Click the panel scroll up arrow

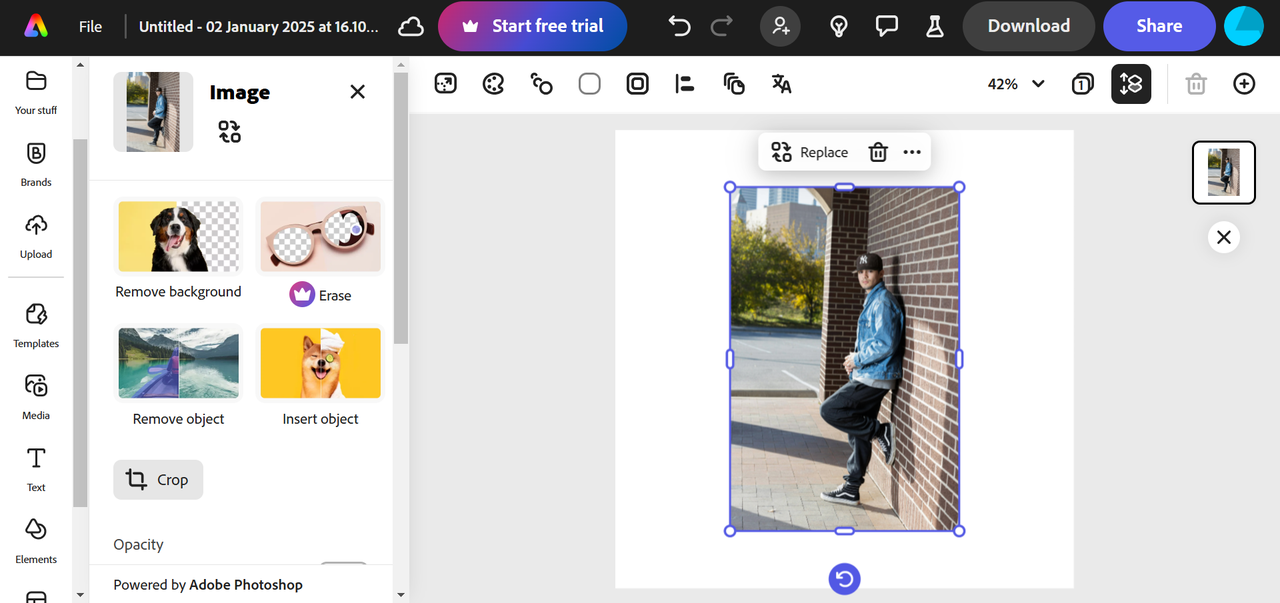point(400,65)
